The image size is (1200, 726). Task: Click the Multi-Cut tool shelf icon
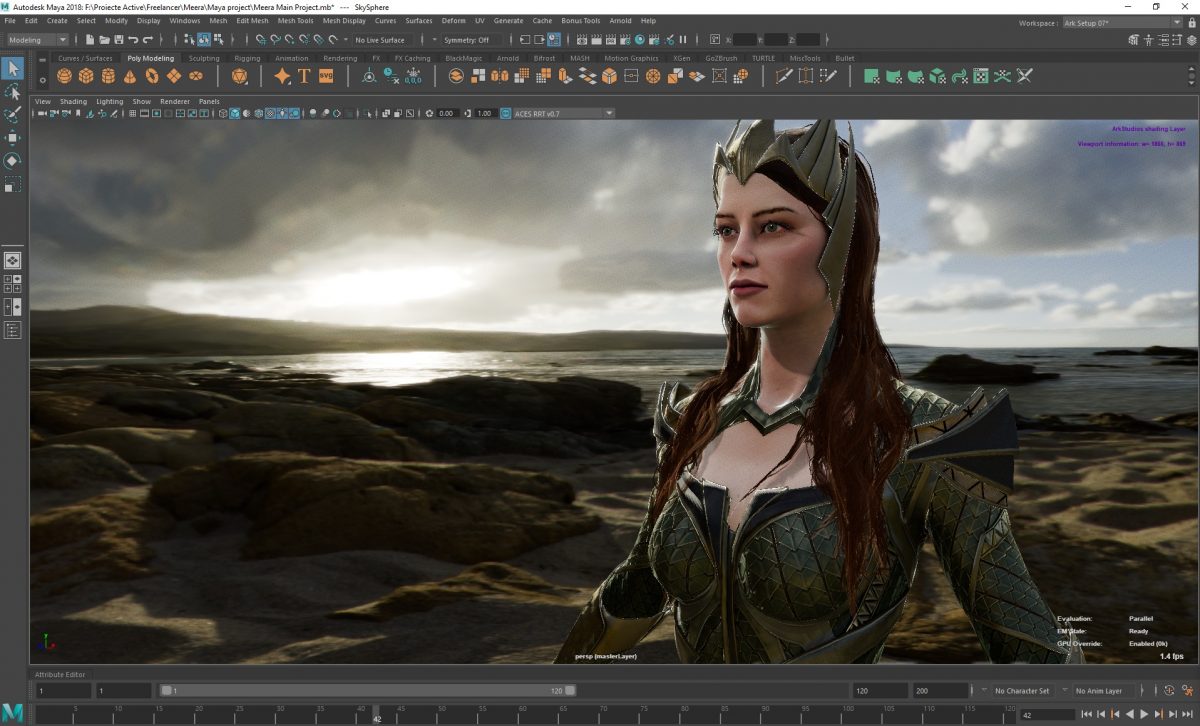coord(784,76)
